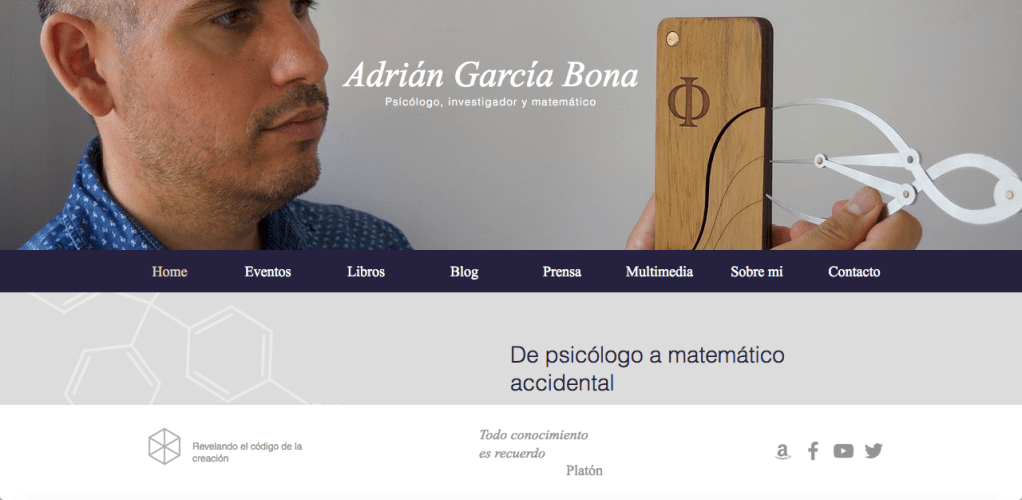This screenshot has width=1022, height=500.
Task: Open the Libros page
Action: [366, 272]
